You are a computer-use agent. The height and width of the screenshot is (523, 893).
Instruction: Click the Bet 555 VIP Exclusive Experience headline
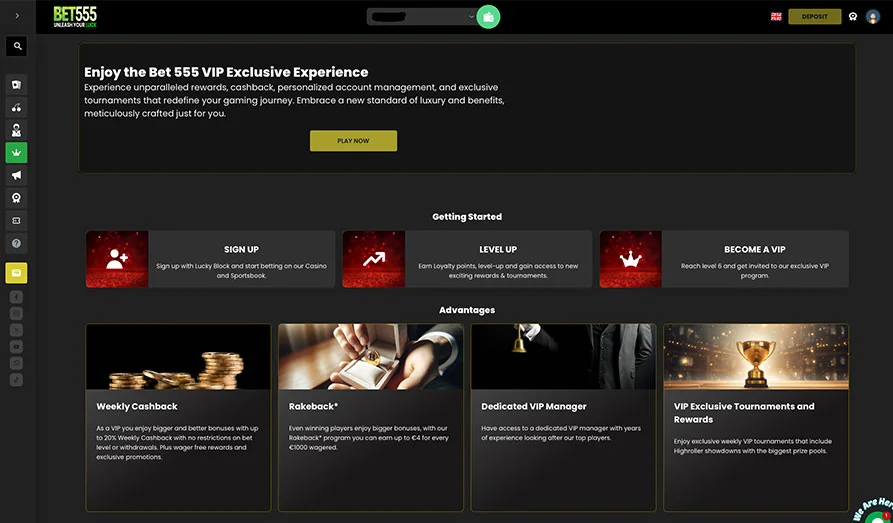tap(226, 72)
